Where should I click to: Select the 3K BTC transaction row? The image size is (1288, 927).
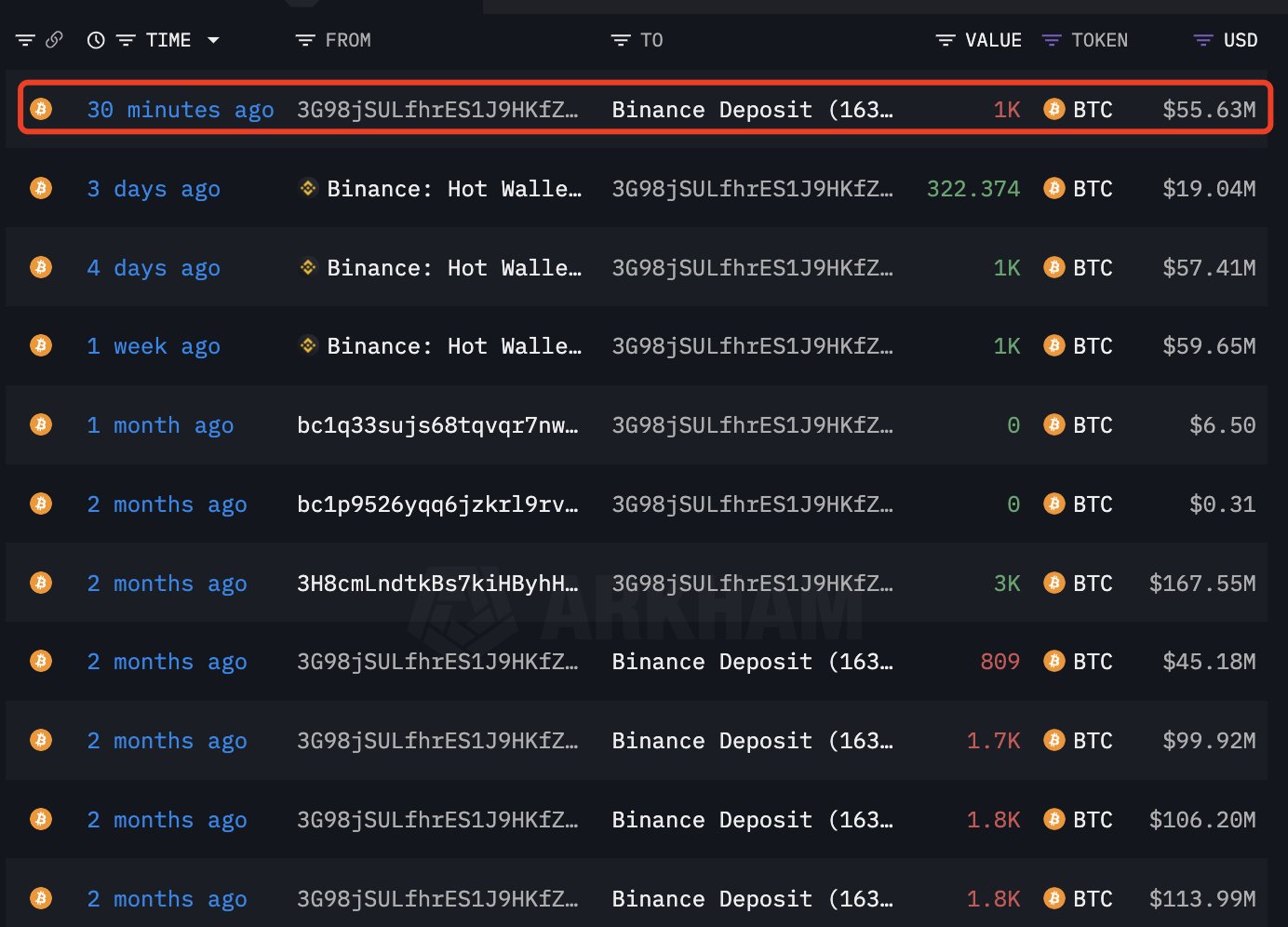click(644, 583)
